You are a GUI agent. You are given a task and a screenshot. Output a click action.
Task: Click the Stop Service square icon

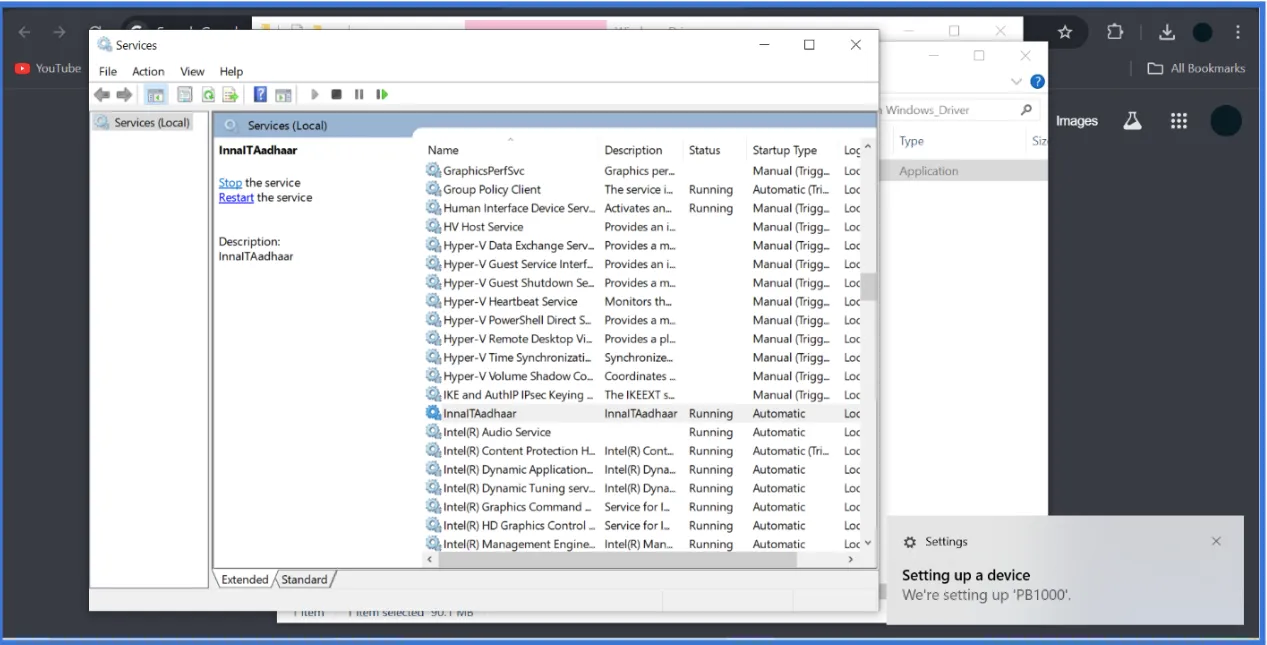click(336, 94)
